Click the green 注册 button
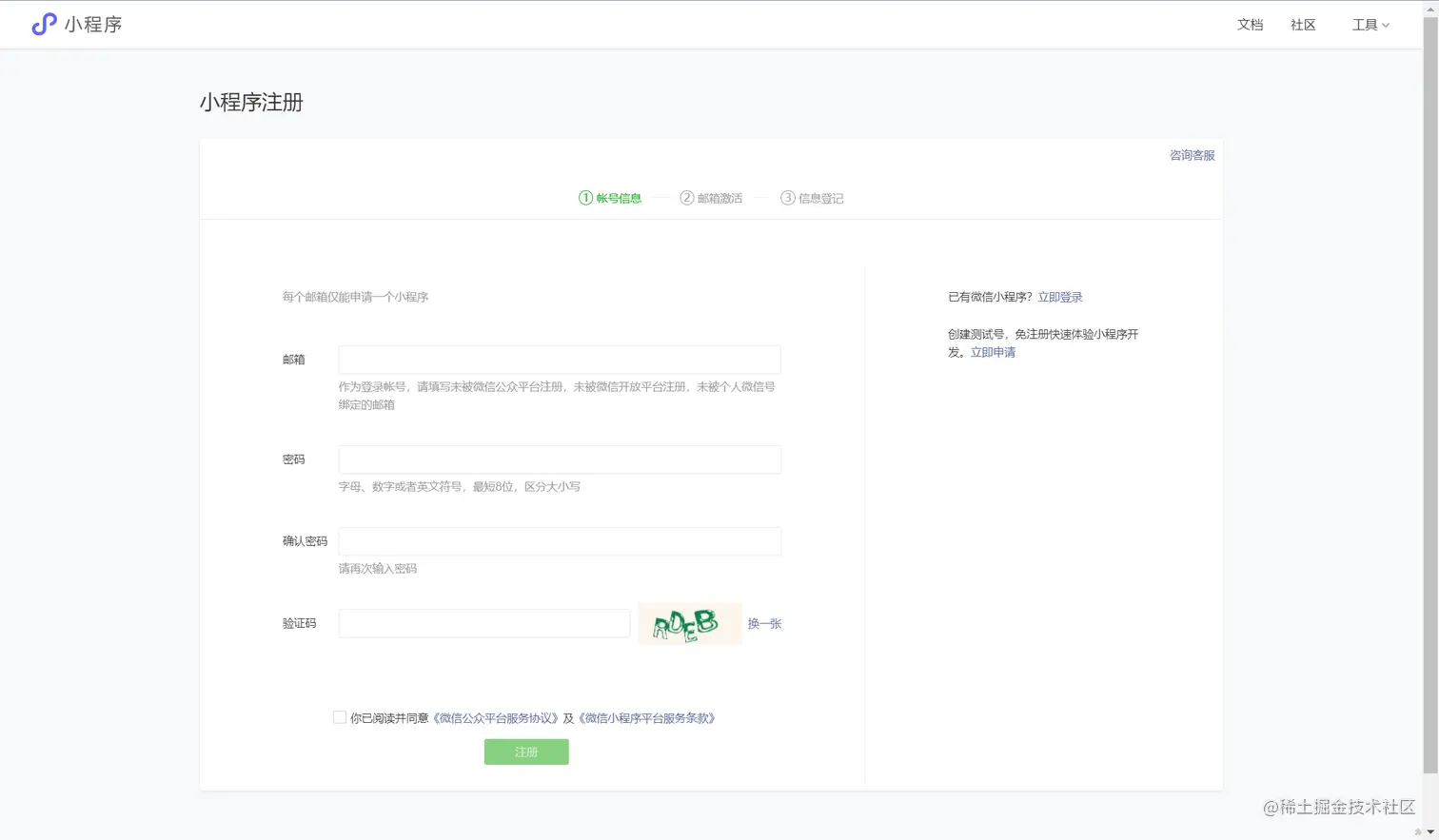Viewport: 1439px width, 840px height. (x=526, y=752)
